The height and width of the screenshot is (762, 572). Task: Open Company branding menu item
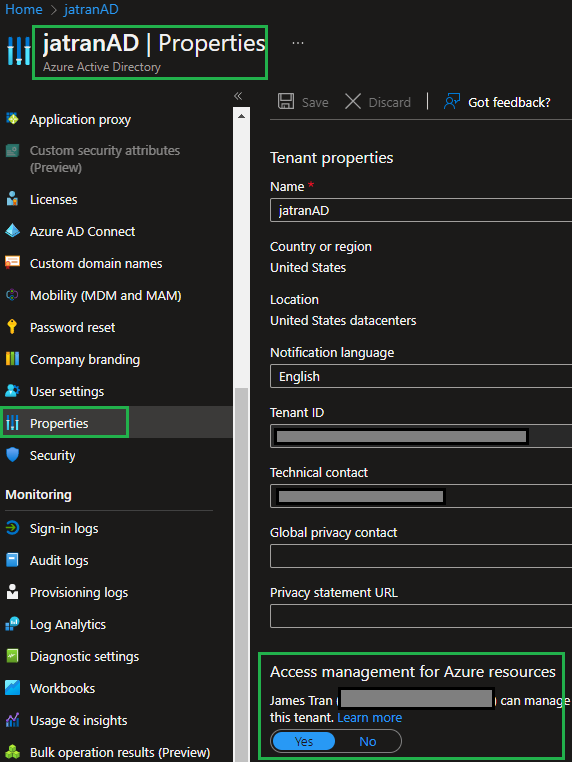[85, 360]
